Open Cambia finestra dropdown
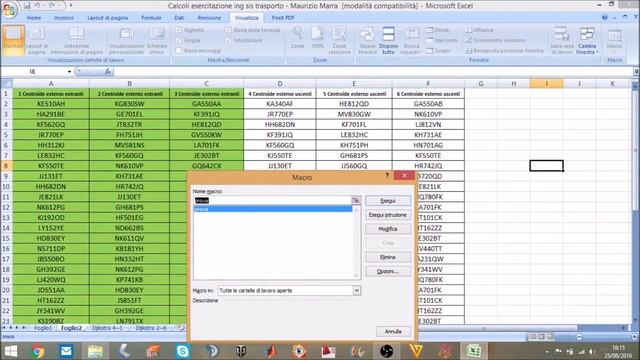The height and width of the screenshot is (360, 640). [587, 40]
